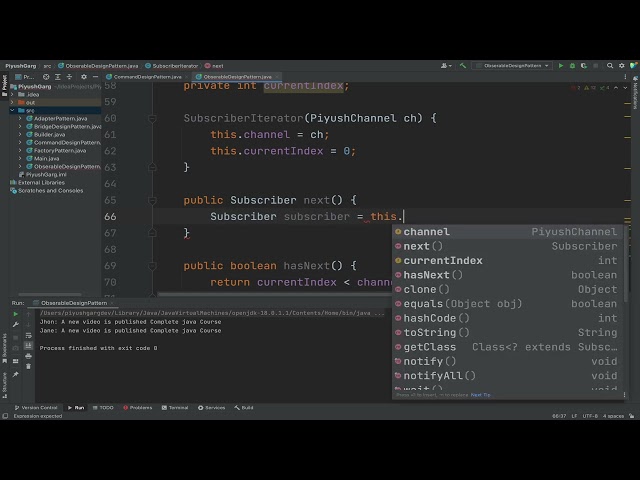
Task: Toggle the Notifications sidebar panel
Action: coord(635,92)
